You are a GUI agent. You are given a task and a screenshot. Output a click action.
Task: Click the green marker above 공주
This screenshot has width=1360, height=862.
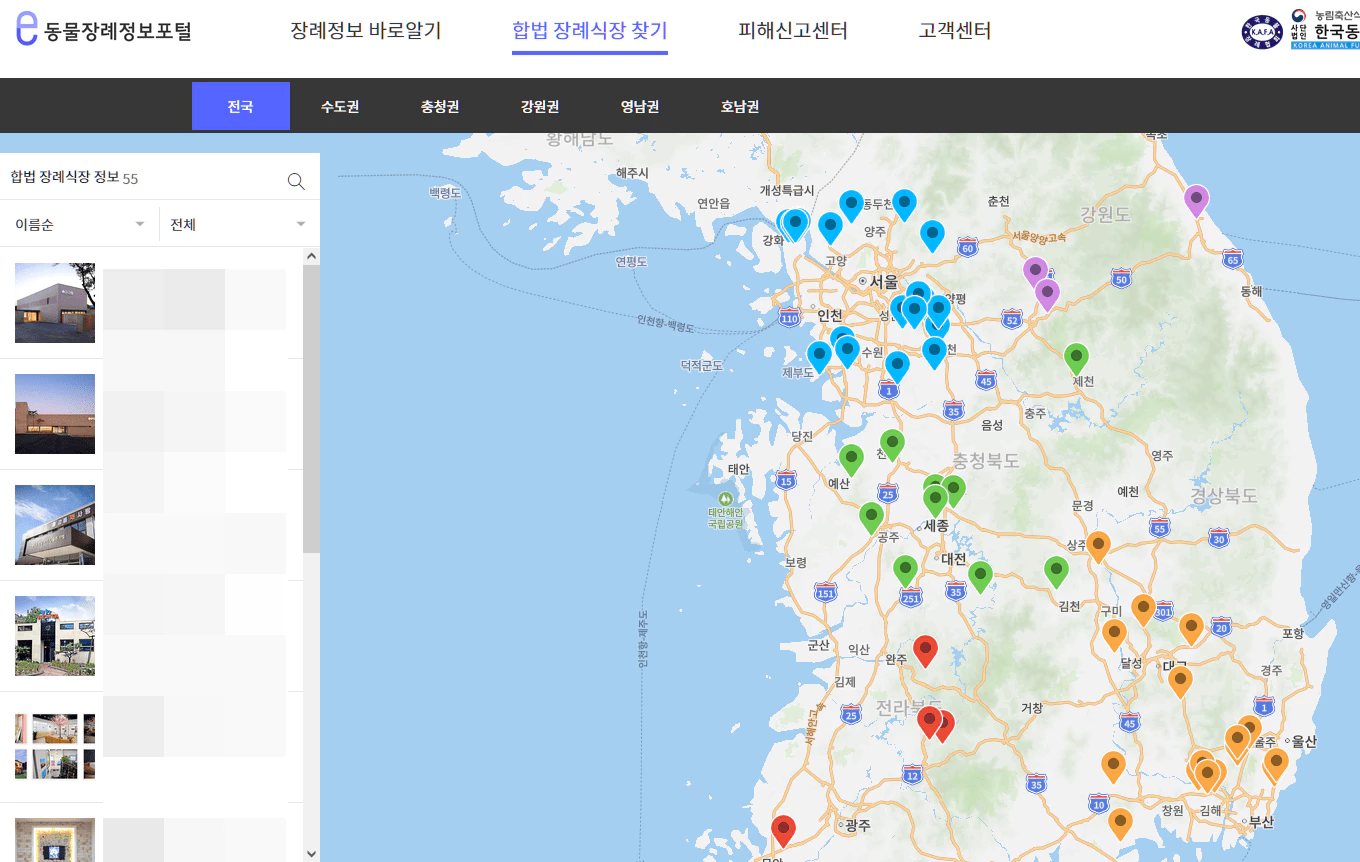pos(872,518)
